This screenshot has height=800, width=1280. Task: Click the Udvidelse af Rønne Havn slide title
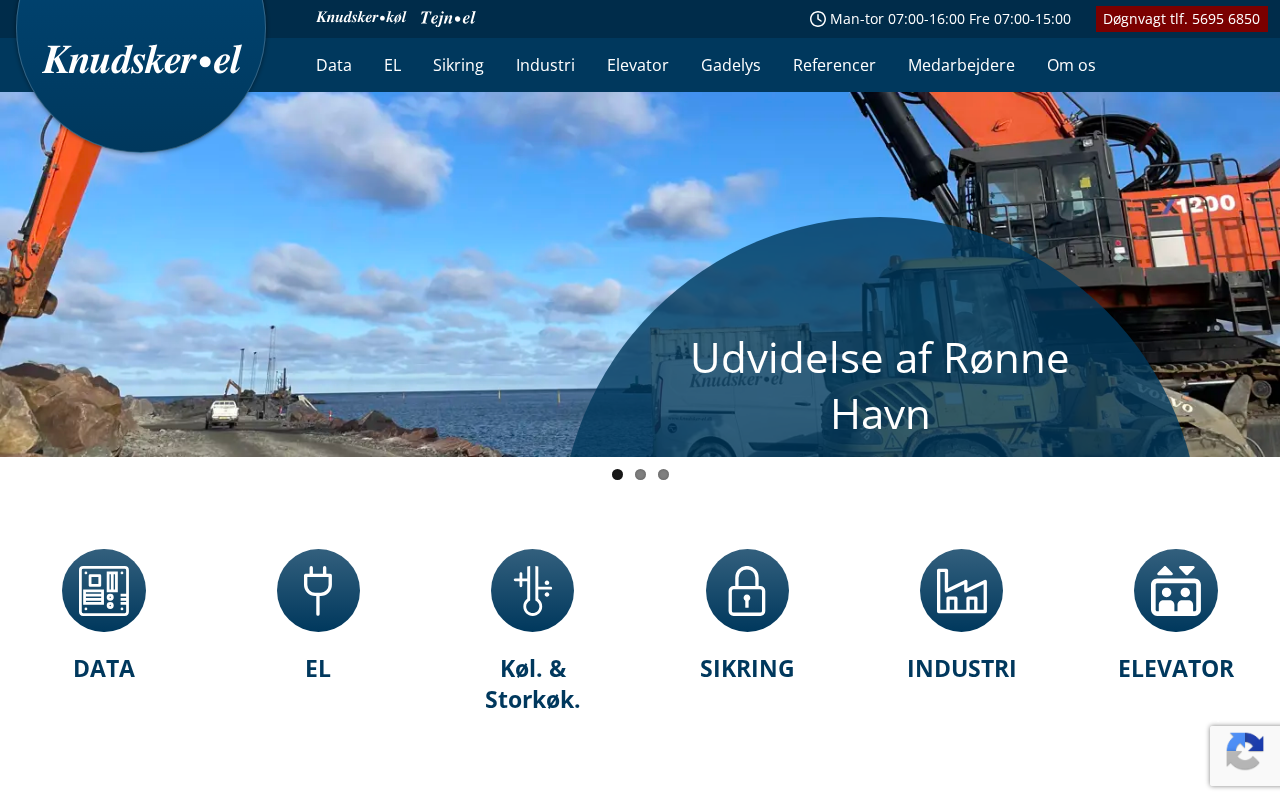[x=880, y=386]
